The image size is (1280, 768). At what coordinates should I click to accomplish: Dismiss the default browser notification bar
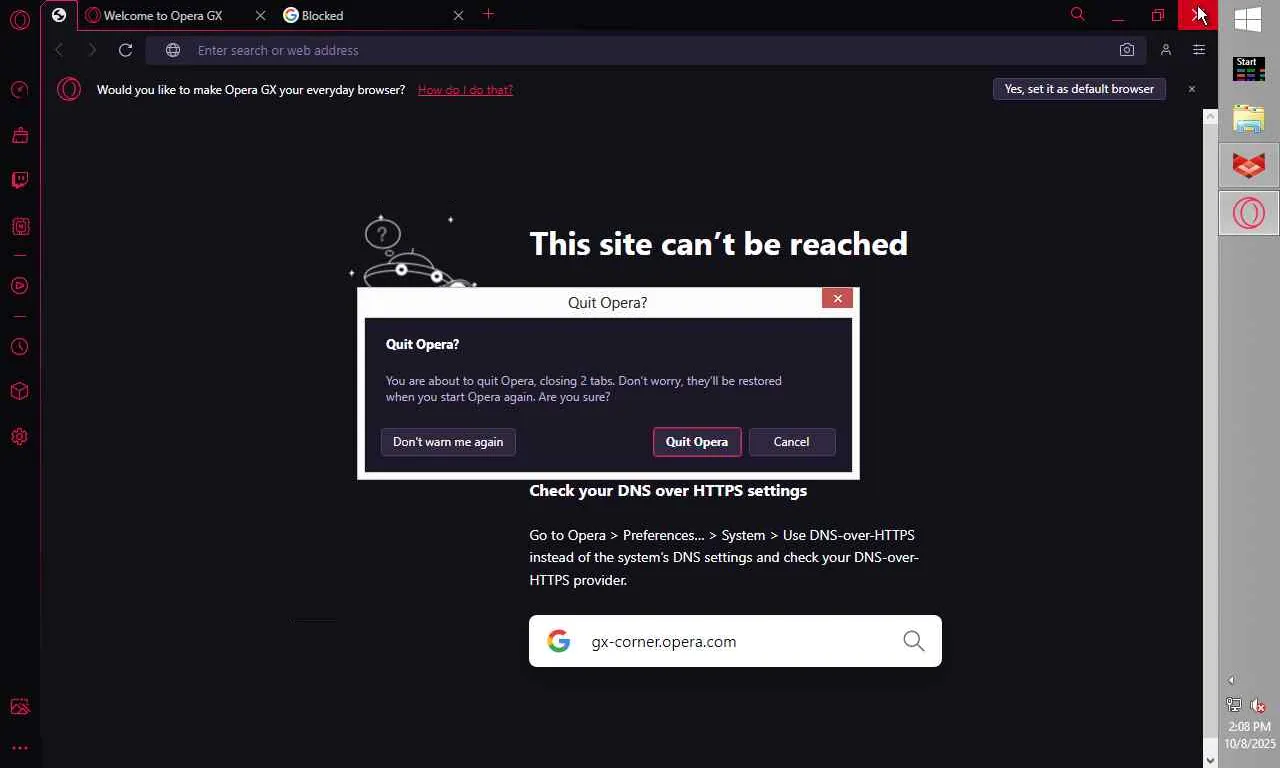[1191, 89]
